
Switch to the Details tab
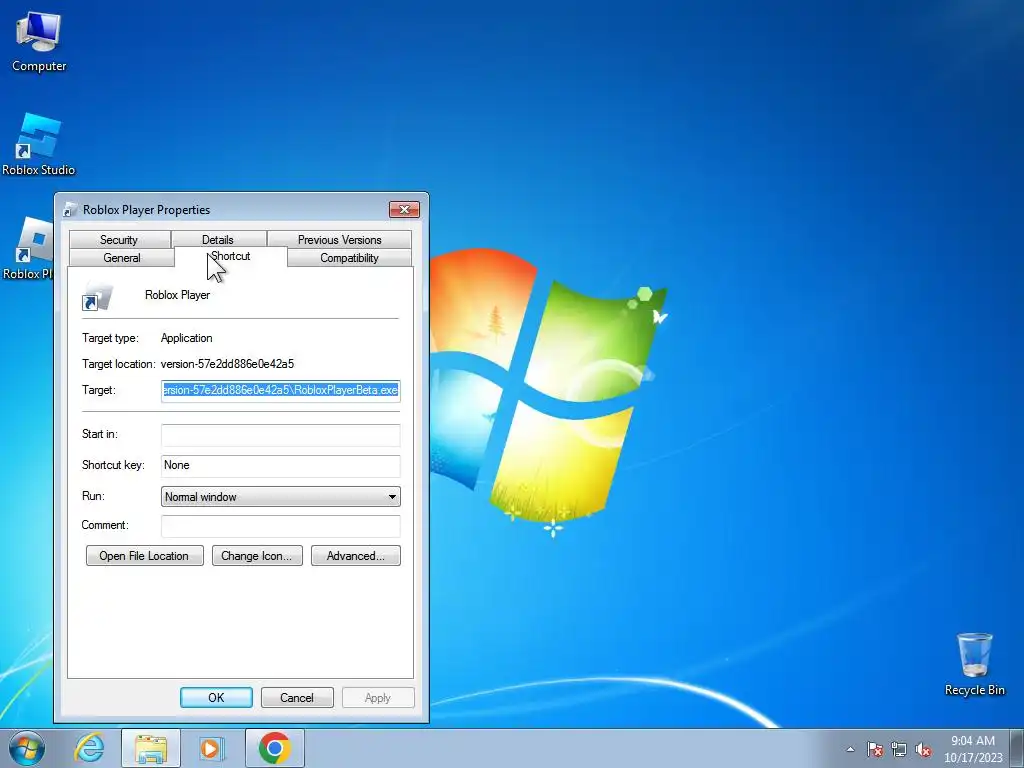(x=217, y=240)
